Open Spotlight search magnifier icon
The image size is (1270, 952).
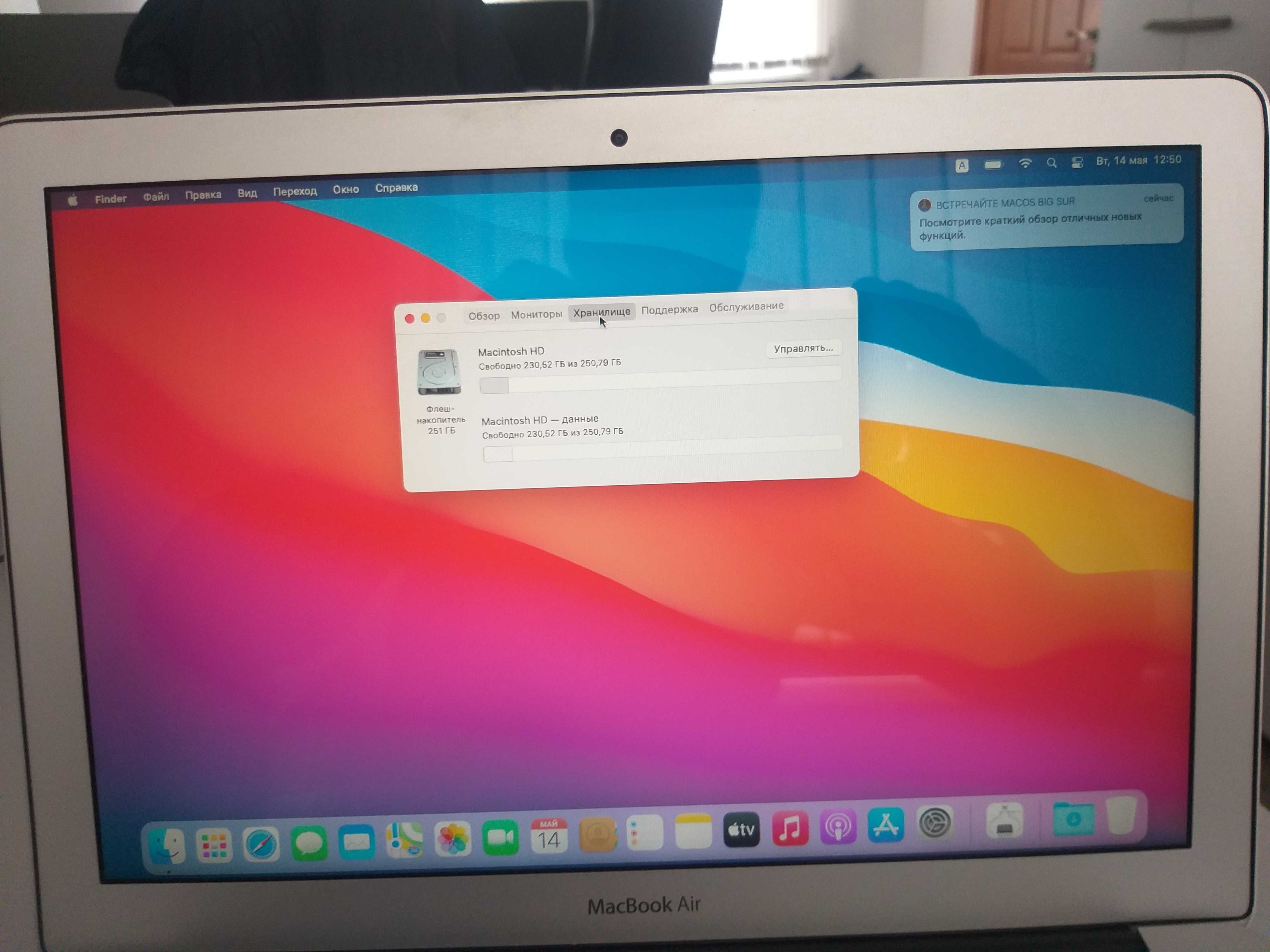coord(1051,163)
